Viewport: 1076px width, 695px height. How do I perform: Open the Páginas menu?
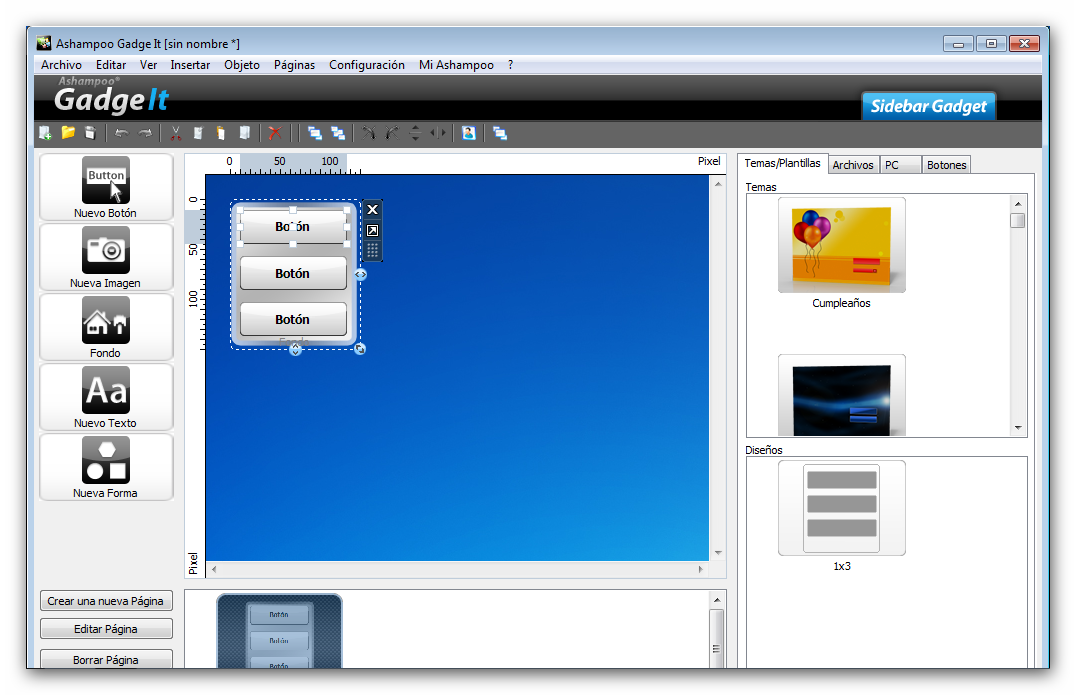(294, 64)
